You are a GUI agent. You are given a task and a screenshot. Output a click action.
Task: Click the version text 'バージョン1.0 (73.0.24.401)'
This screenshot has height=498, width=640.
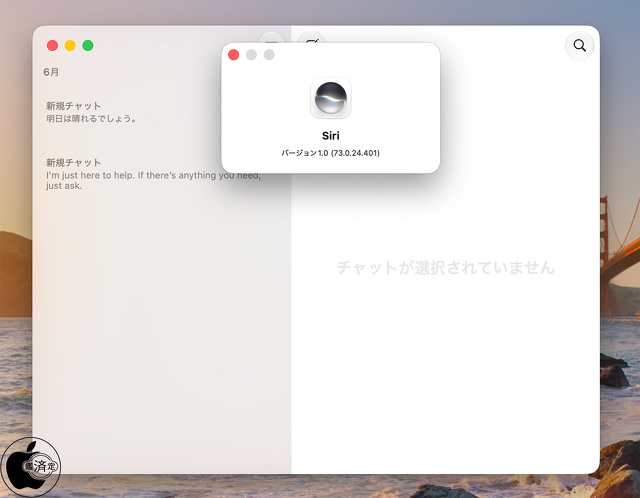(330, 153)
